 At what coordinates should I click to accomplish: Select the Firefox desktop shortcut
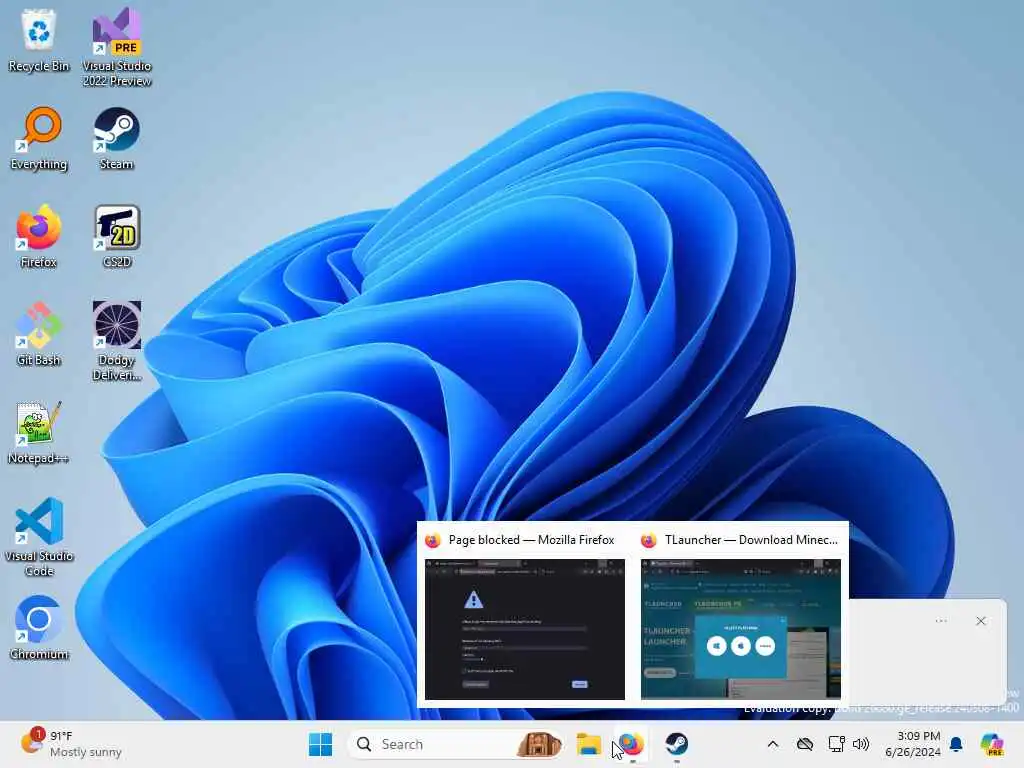coord(39,236)
